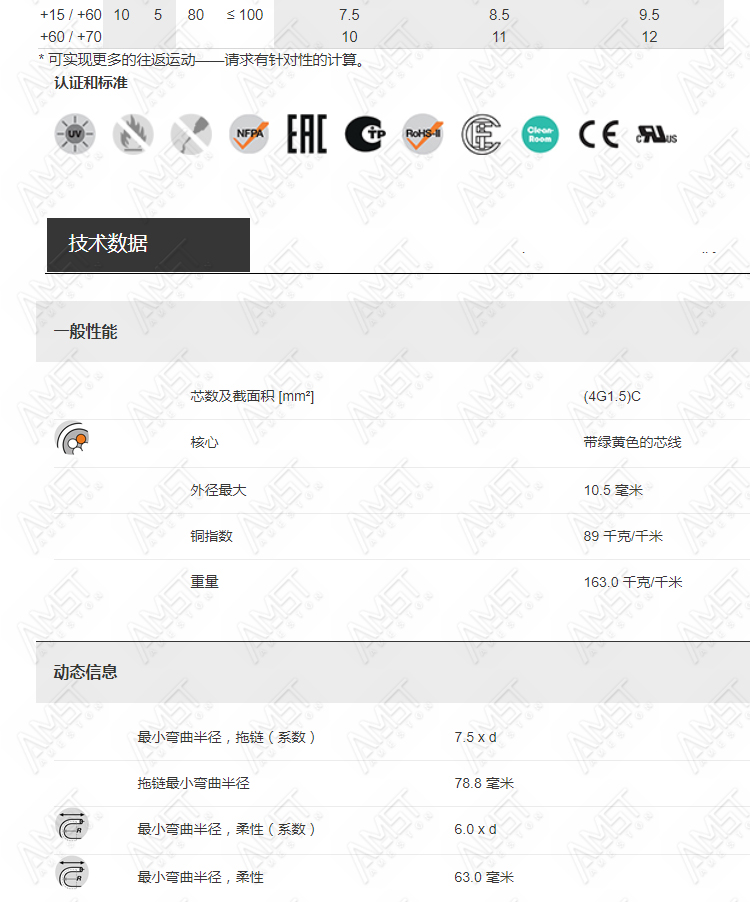
Task: Click the UV resistance certification icon
Action: (x=75, y=134)
